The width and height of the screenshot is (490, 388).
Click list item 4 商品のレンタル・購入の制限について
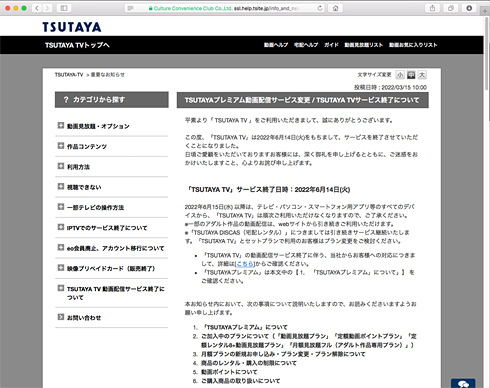coord(249,363)
